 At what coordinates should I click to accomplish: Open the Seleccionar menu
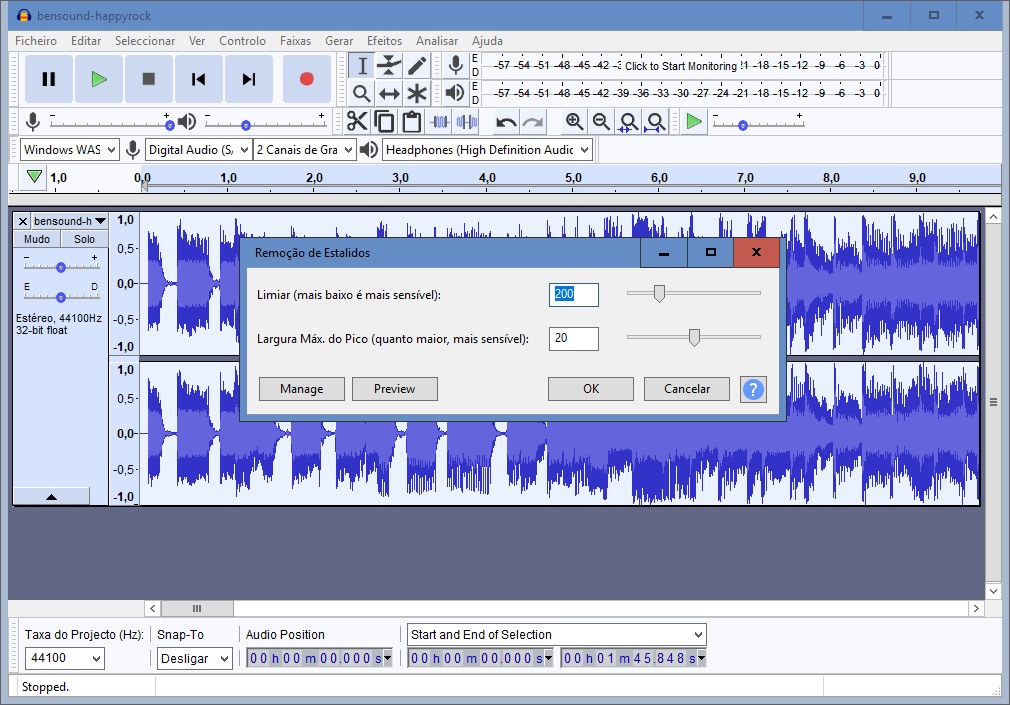tap(145, 41)
